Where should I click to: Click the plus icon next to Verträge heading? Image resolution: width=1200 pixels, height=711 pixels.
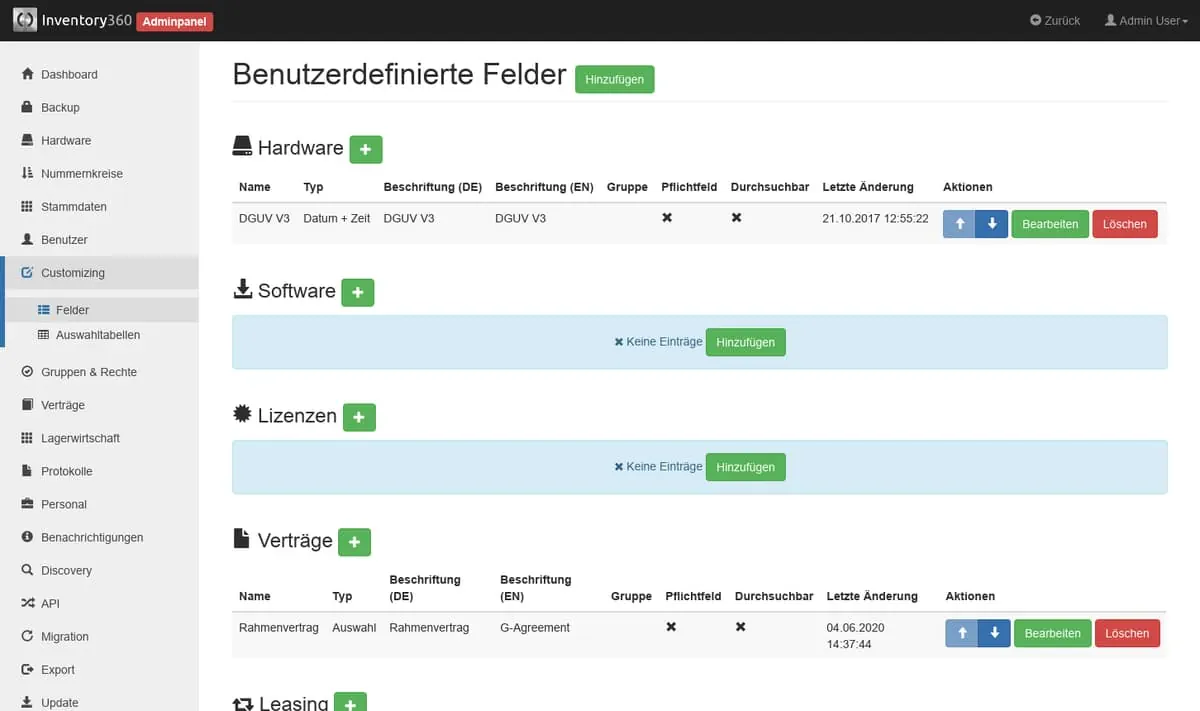pos(354,542)
